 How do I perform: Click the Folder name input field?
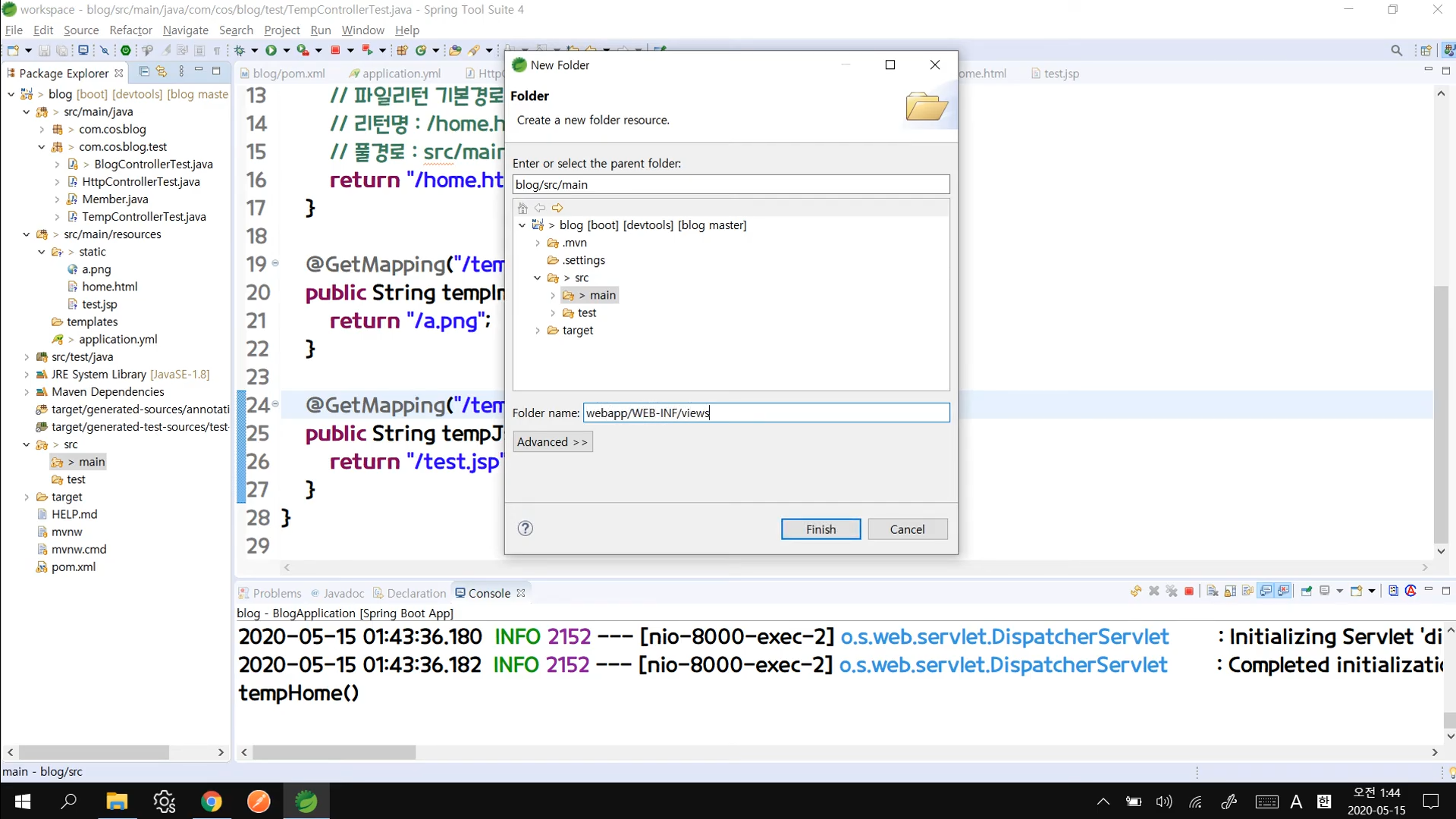click(766, 413)
